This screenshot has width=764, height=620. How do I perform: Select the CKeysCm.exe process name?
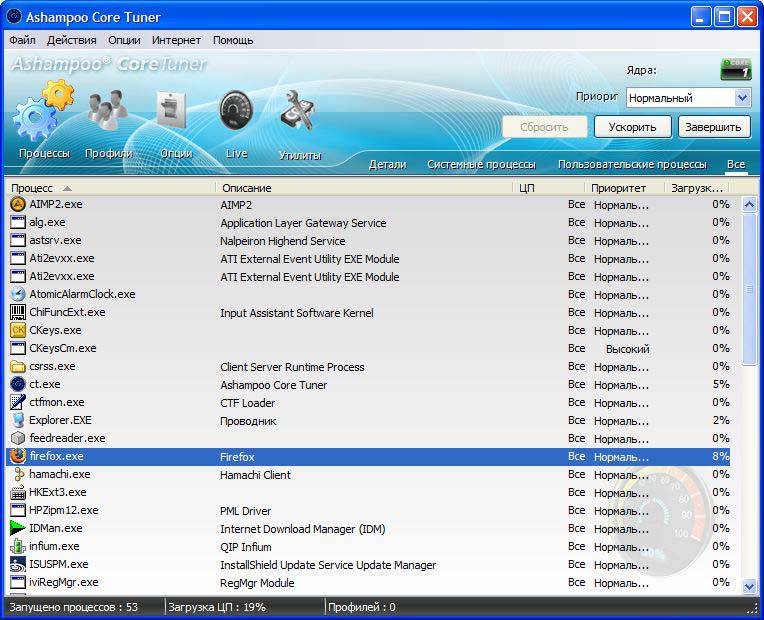click(x=63, y=348)
